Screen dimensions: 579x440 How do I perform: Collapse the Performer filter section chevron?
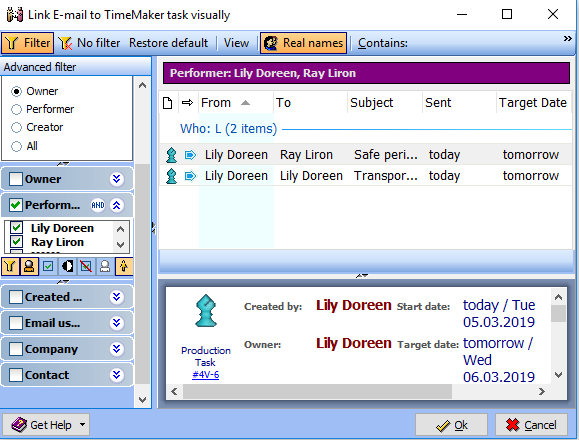[117, 205]
